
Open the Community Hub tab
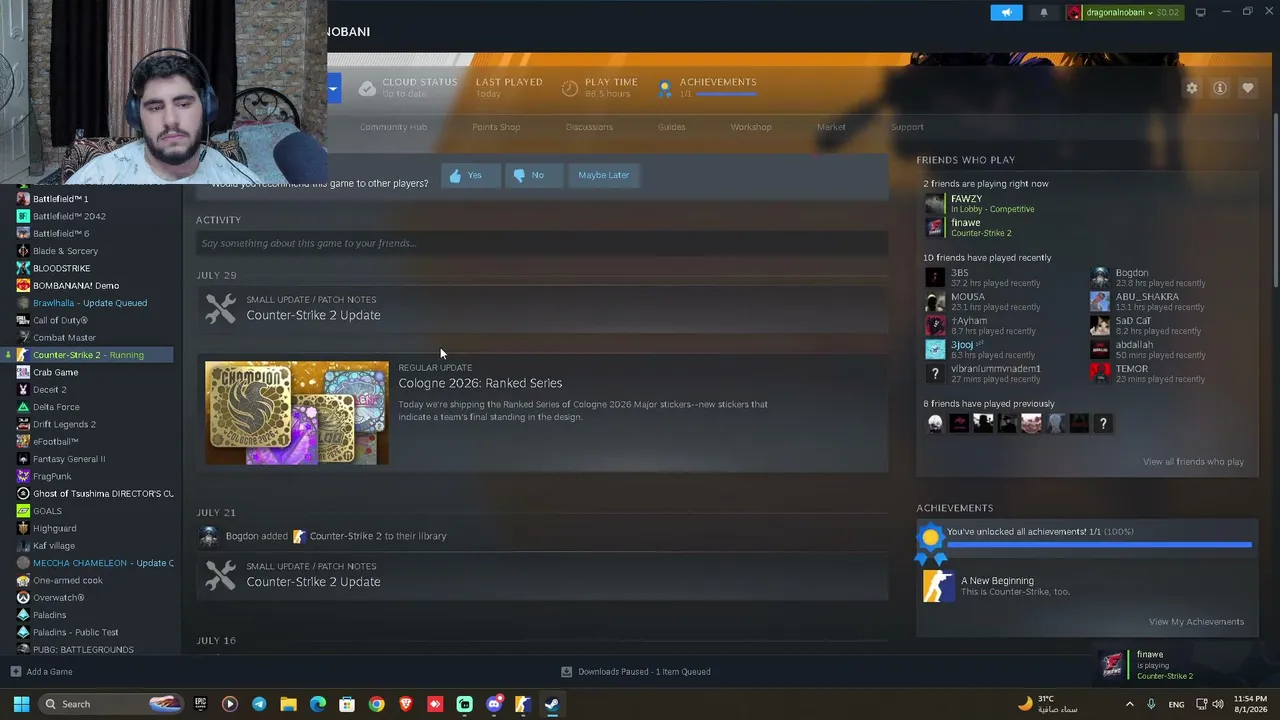click(x=393, y=127)
